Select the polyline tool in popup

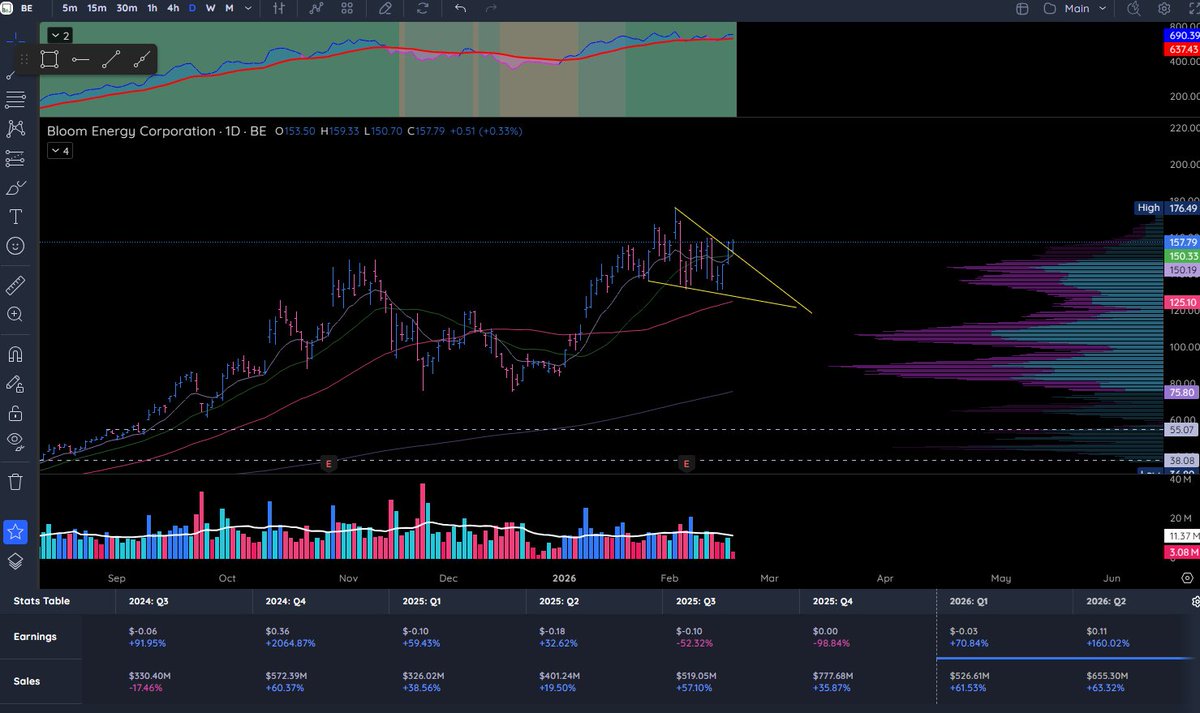pos(141,59)
